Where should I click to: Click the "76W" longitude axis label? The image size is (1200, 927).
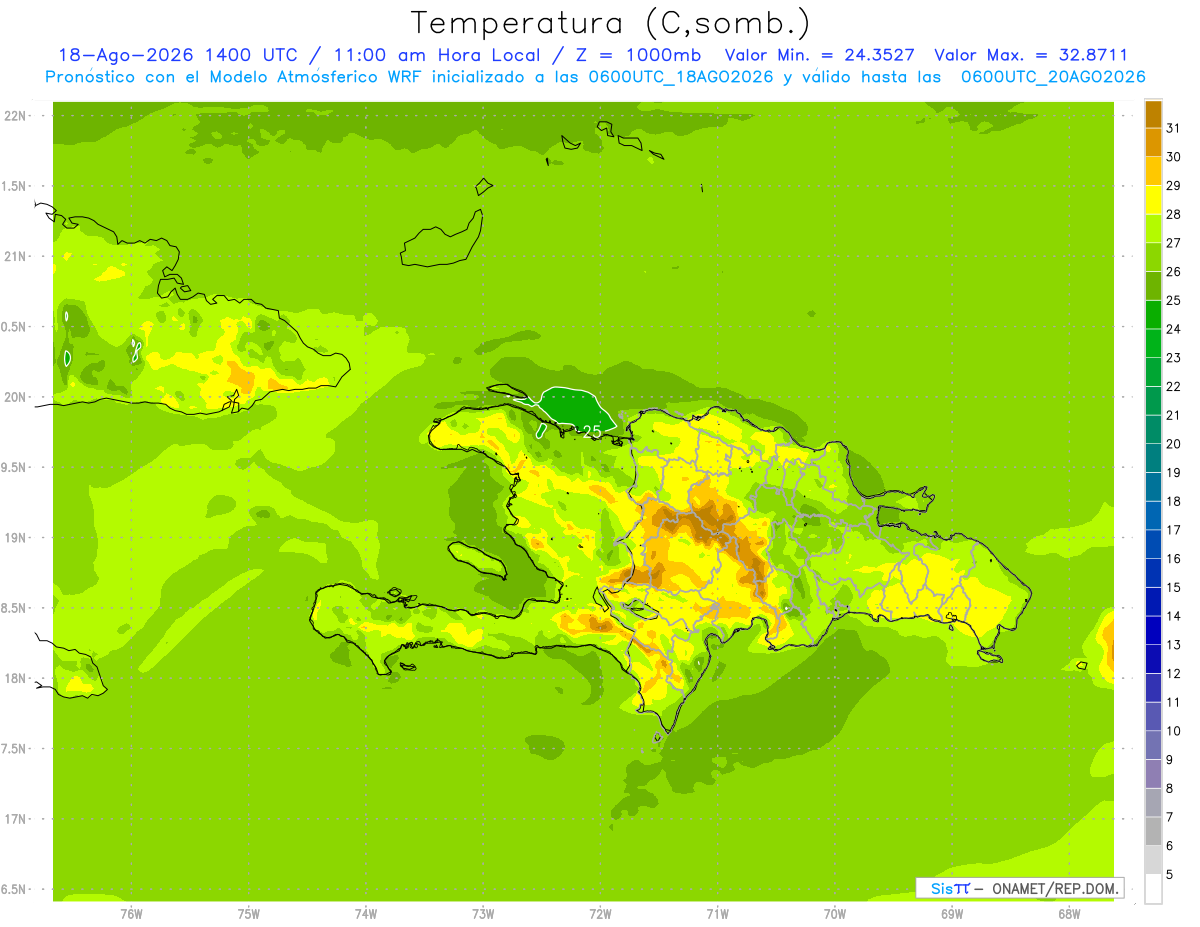tap(131, 913)
